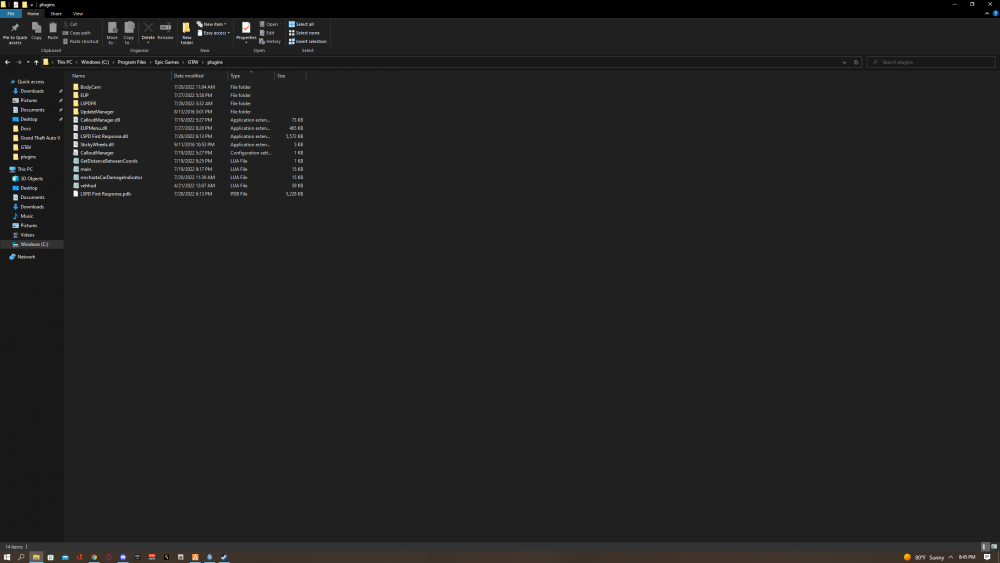This screenshot has width=1000, height=563.
Task: Click the Up one level arrow
Action: [36, 62]
